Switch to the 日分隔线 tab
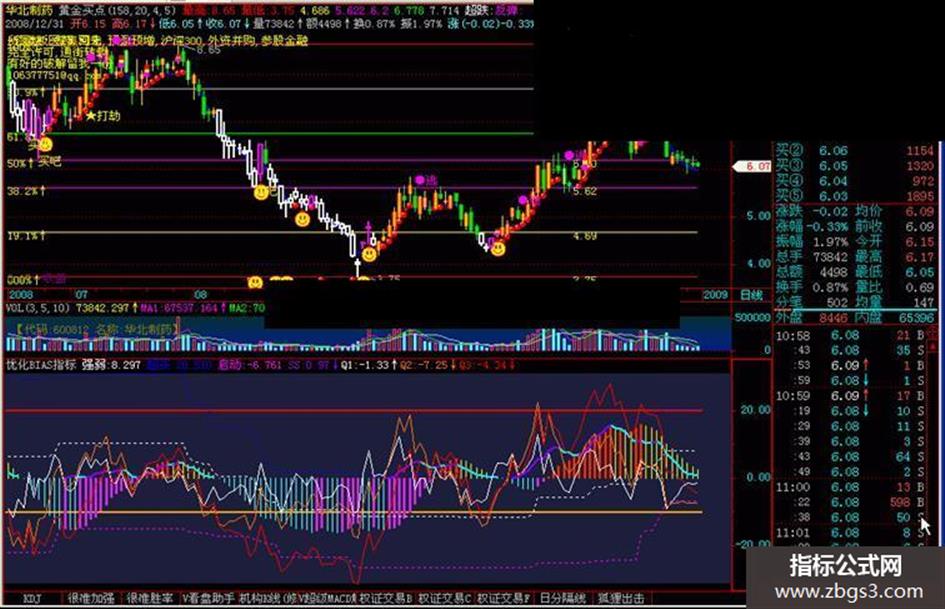945x609 pixels. pyautogui.click(x=563, y=598)
